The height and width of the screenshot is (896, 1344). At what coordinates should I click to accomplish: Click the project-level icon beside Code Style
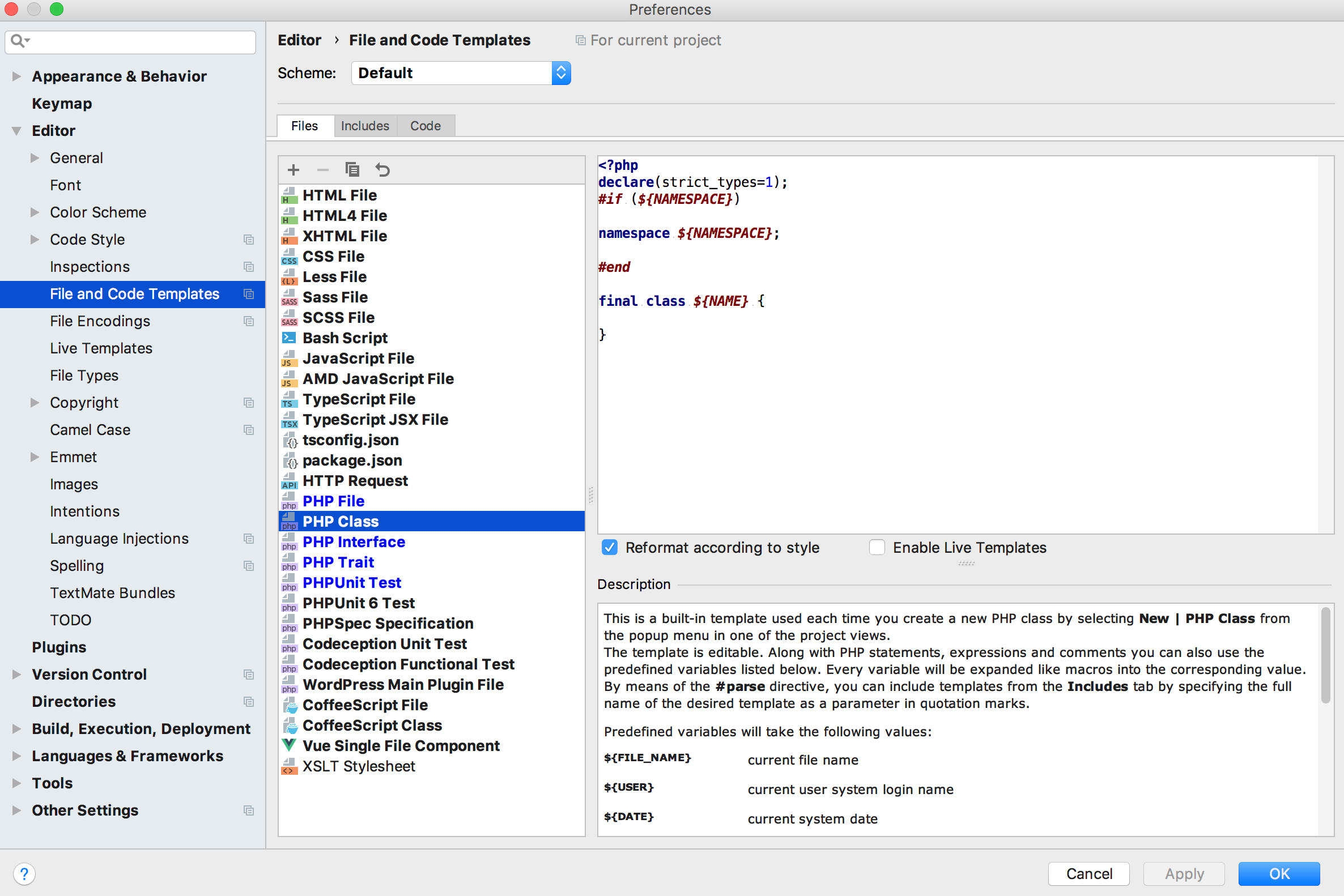(x=249, y=240)
